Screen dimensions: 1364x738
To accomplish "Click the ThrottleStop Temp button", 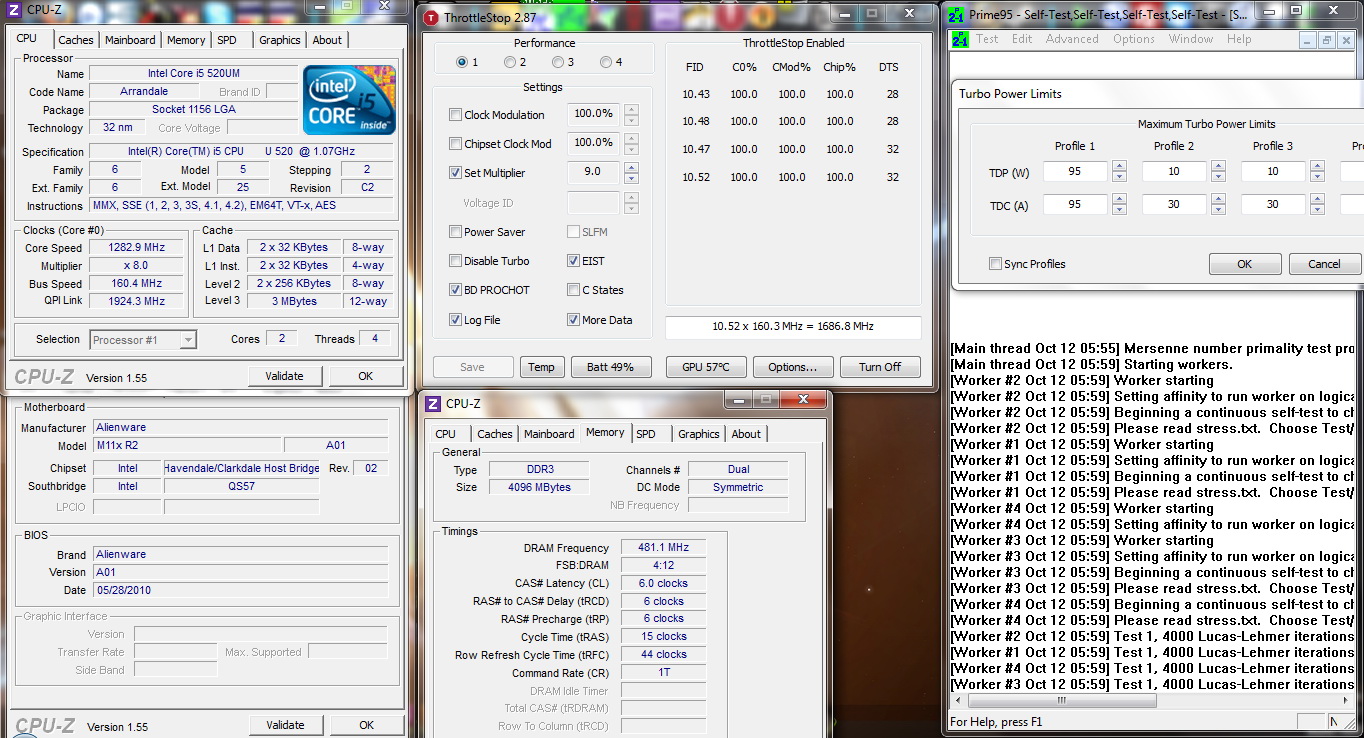I will pos(542,367).
